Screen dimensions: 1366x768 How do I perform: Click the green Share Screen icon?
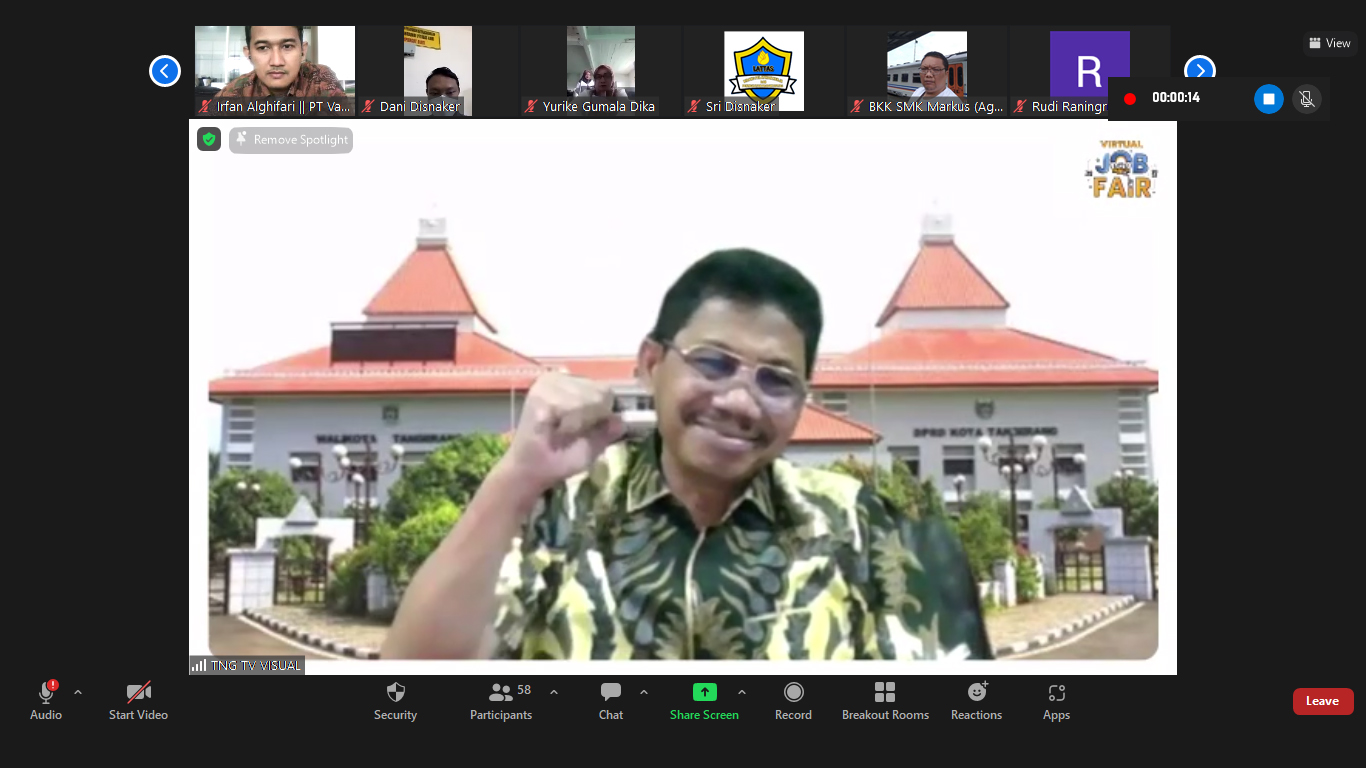point(704,693)
